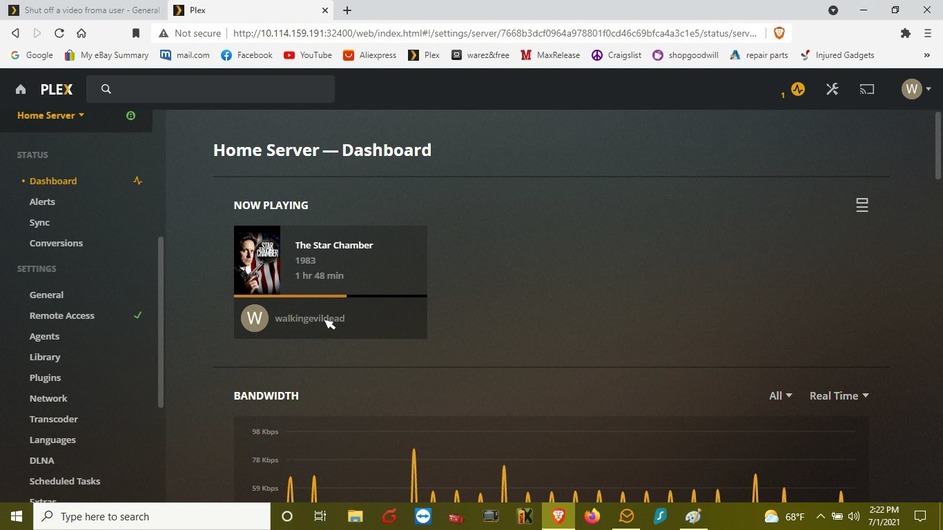Select Dashboard in the sidebar
The width and height of the screenshot is (943, 530).
click(53, 180)
